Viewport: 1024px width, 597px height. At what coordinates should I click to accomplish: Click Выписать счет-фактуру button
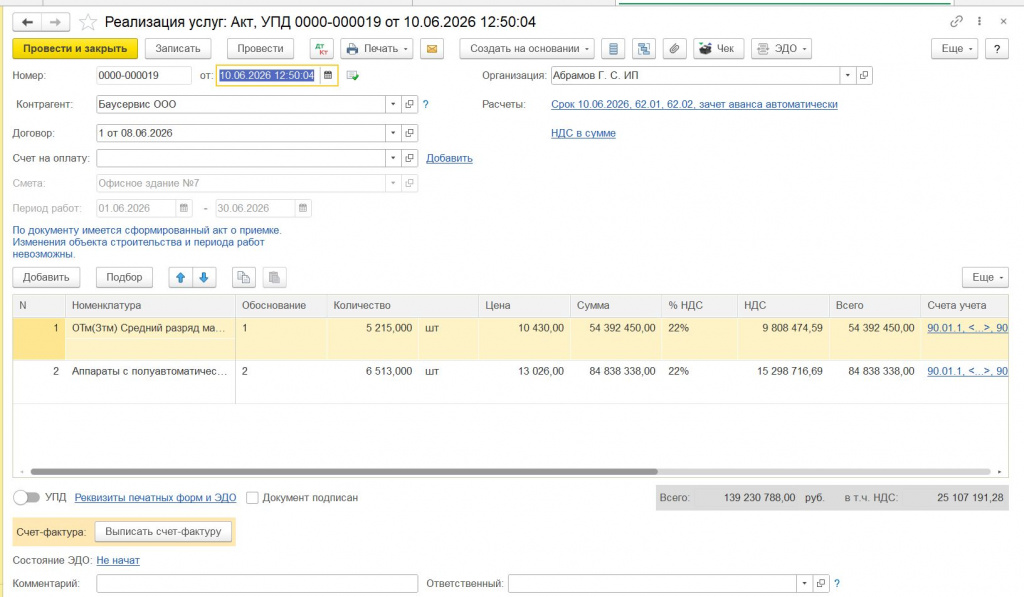click(163, 532)
